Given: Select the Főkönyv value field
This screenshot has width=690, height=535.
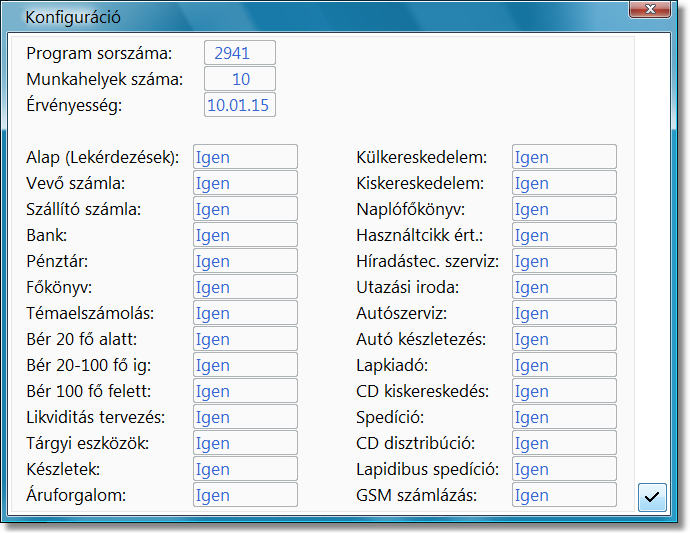Looking at the screenshot, I should tap(245, 286).
